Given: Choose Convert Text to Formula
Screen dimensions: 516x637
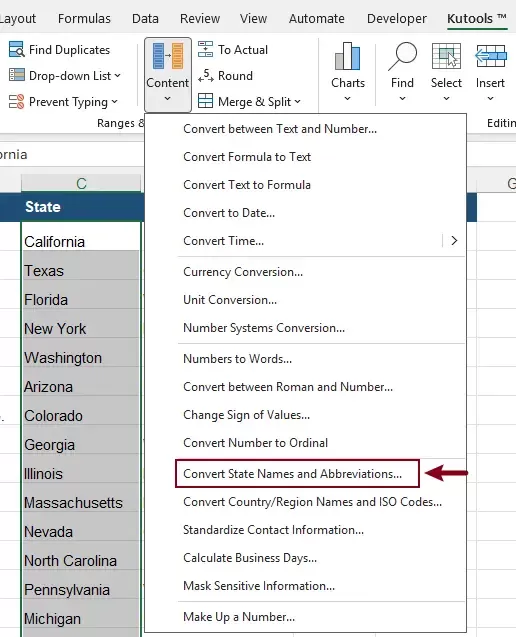Looking at the screenshot, I should click(x=306, y=185).
